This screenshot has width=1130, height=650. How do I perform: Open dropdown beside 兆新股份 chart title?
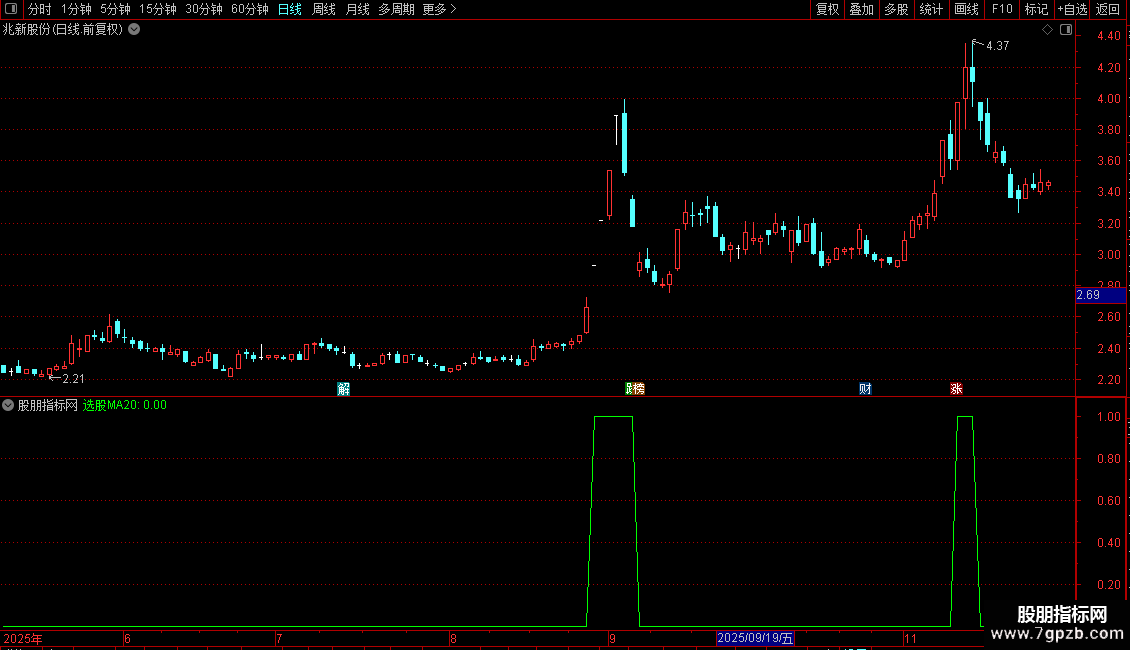(134, 30)
